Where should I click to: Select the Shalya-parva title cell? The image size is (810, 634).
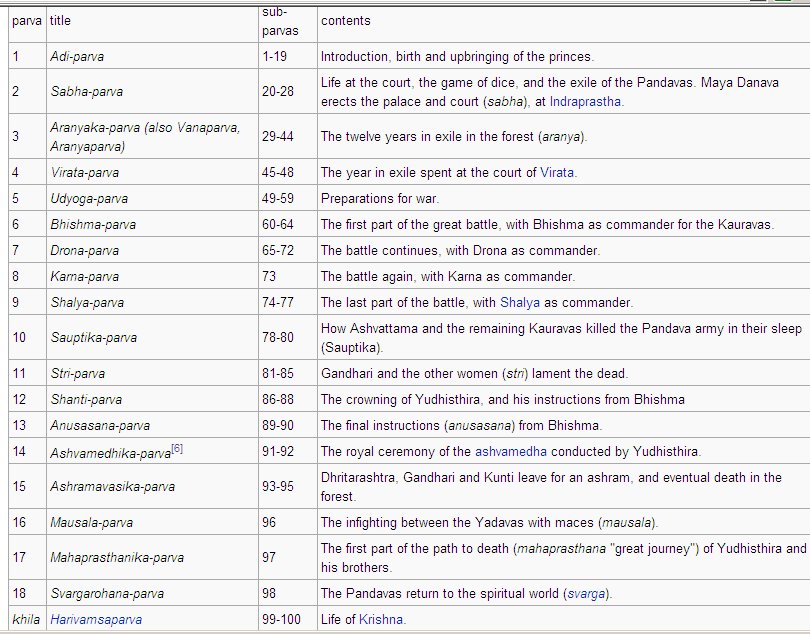(x=152, y=302)
